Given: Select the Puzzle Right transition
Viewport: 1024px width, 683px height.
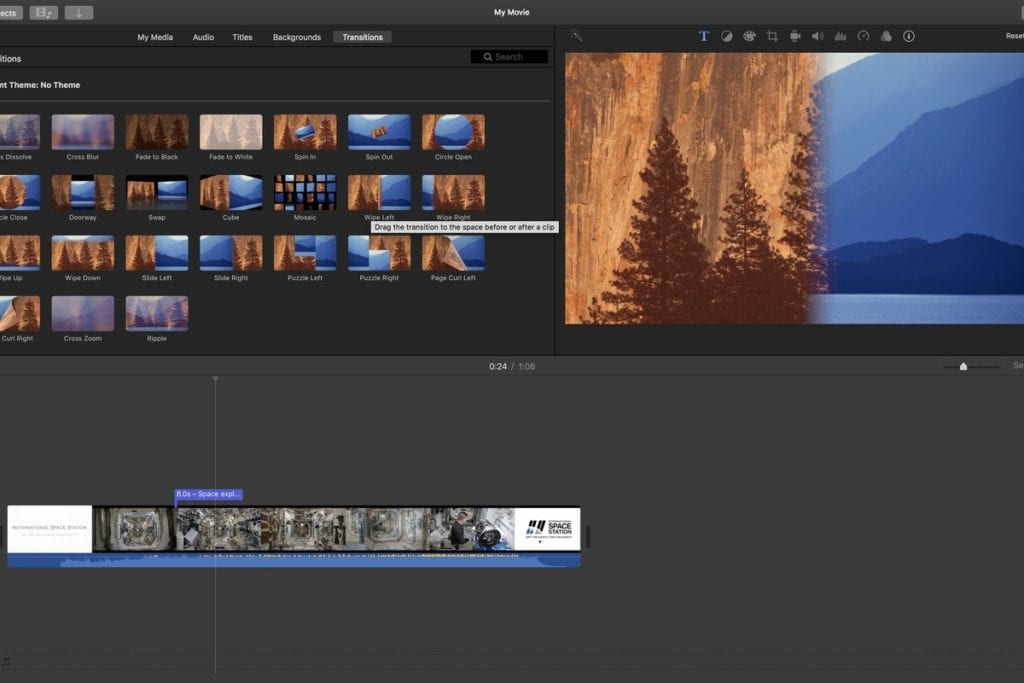Looking at the screenshot, I should click(x=379, y=253).
